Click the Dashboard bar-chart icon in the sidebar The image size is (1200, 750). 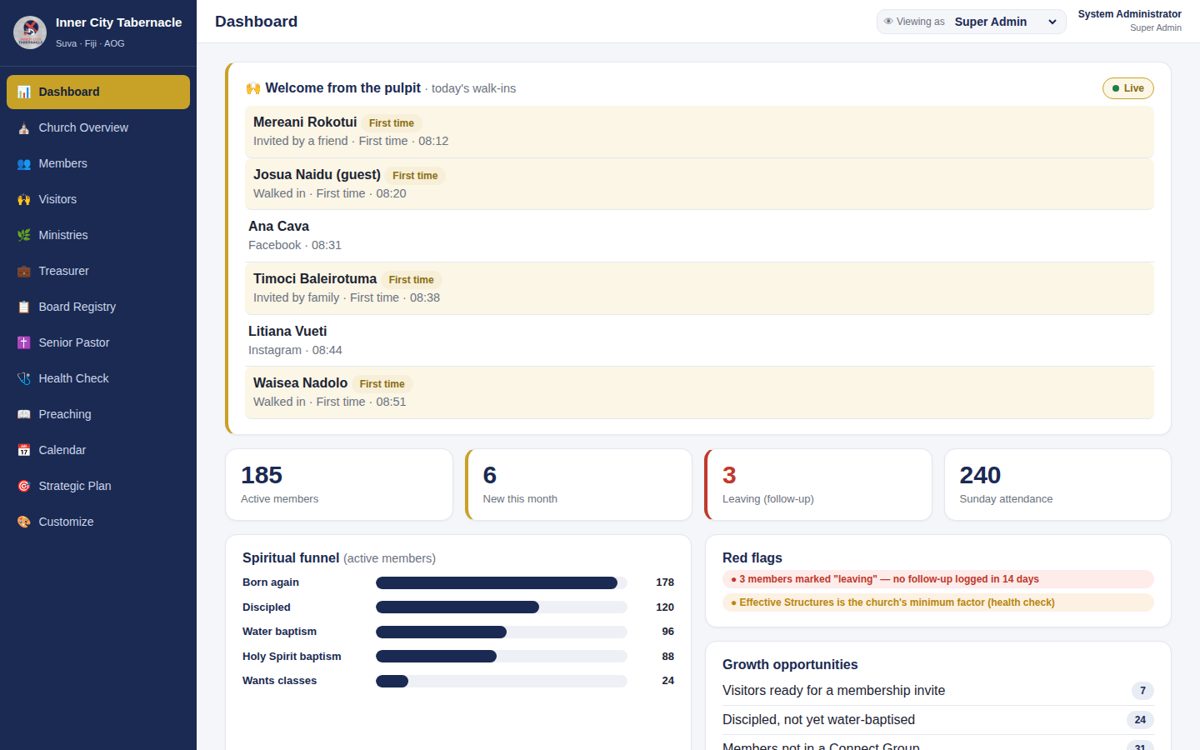[x=24, y=92]
